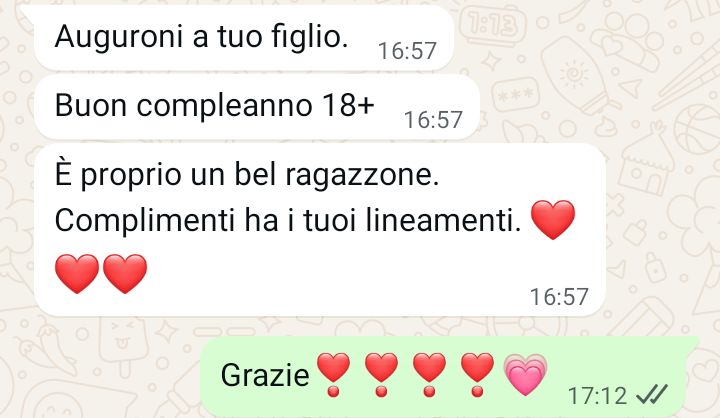Click 'Complimenti ha i tuoi lineamenti.' line
720x418 pixels.
pyautogui.click(x=288, y=220)
